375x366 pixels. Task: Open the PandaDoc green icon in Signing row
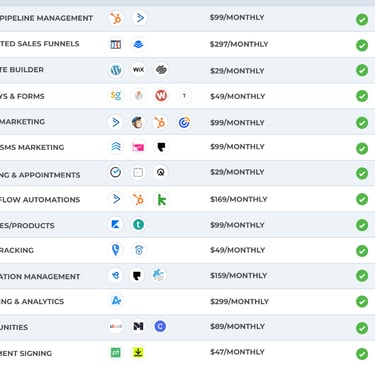pos(116,352)
